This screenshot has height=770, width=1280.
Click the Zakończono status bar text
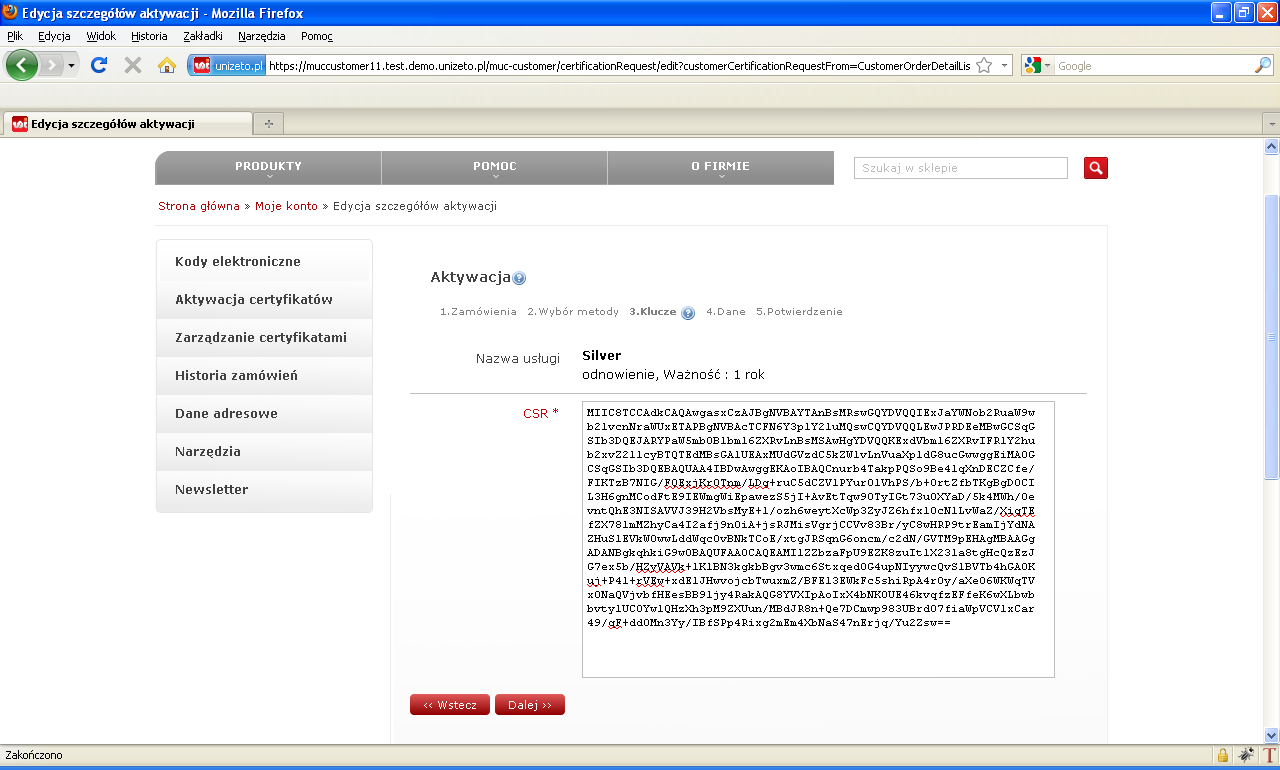[x=34, y=756]
